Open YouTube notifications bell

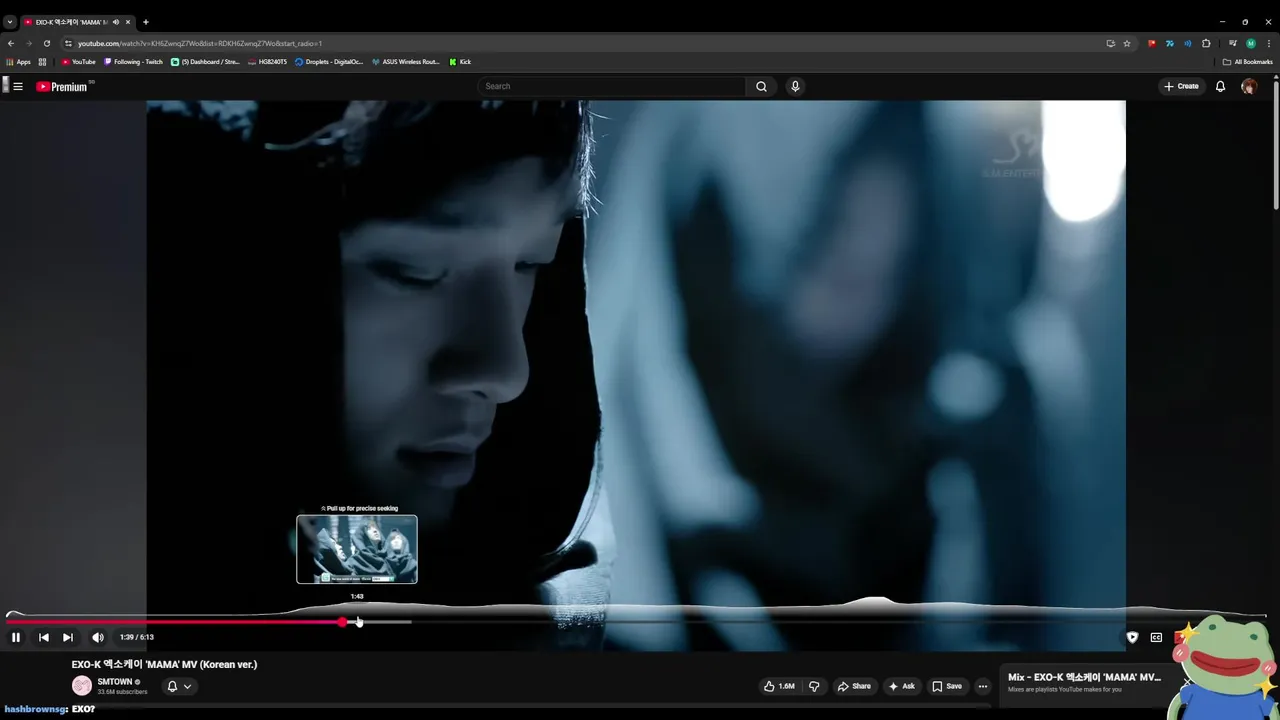point(1220,86)
